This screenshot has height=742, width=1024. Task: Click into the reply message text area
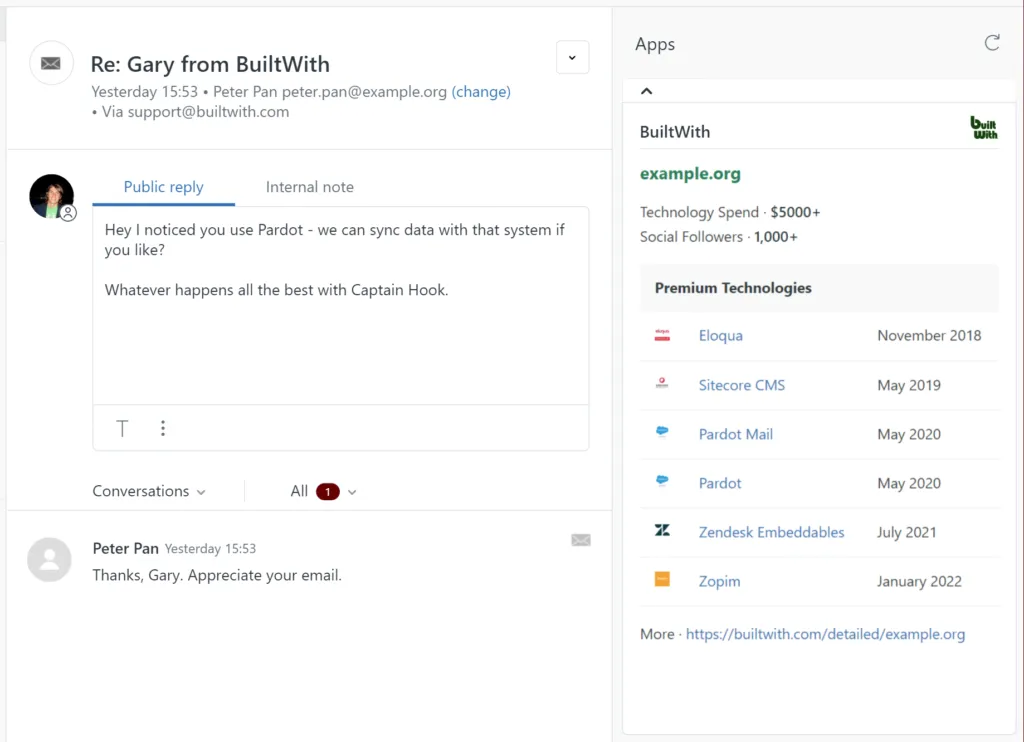(340, 330)
